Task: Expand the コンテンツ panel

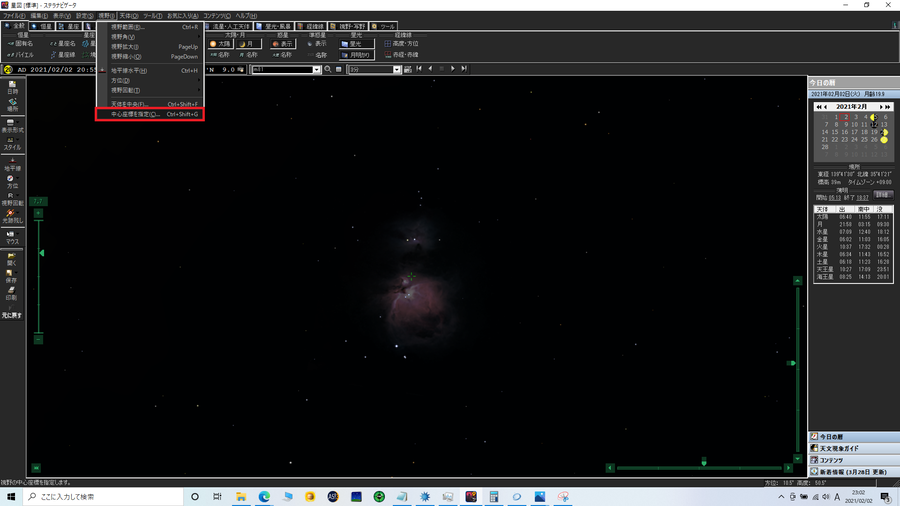Action: tap(854, 460)
